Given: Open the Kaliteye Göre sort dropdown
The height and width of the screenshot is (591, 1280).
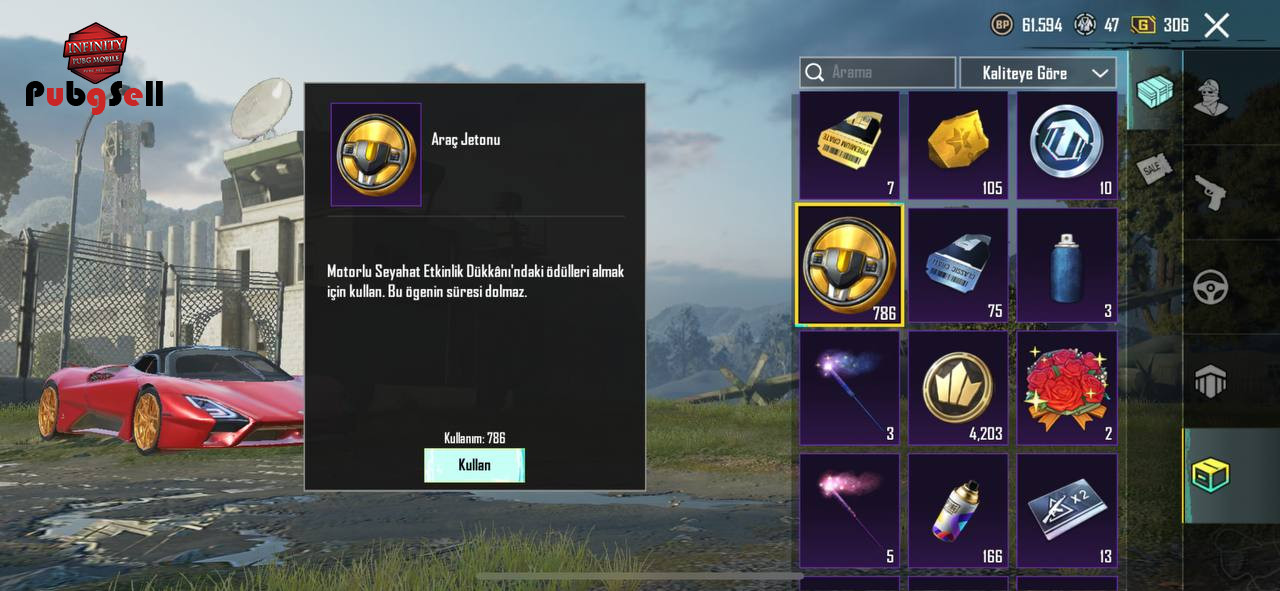Looking at the screenshot, I should (x=1038, y=73).
